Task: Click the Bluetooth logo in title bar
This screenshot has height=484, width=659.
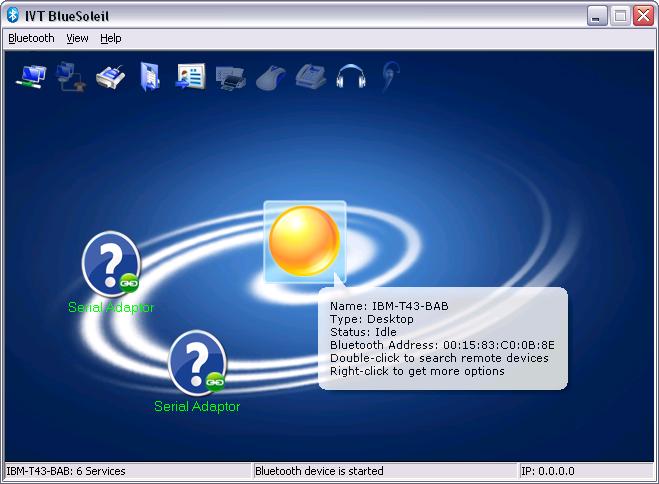Action: coord(13,15)
